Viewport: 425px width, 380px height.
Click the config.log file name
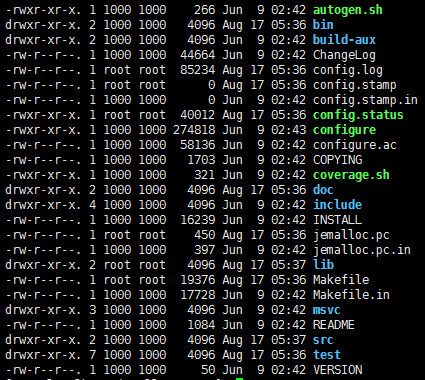click(x=348, y=70)
